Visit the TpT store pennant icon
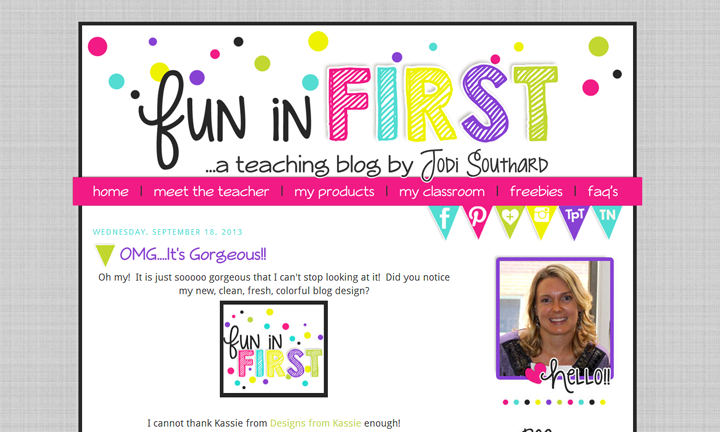Screen dimensions: 720x432 tap(574, 220)
